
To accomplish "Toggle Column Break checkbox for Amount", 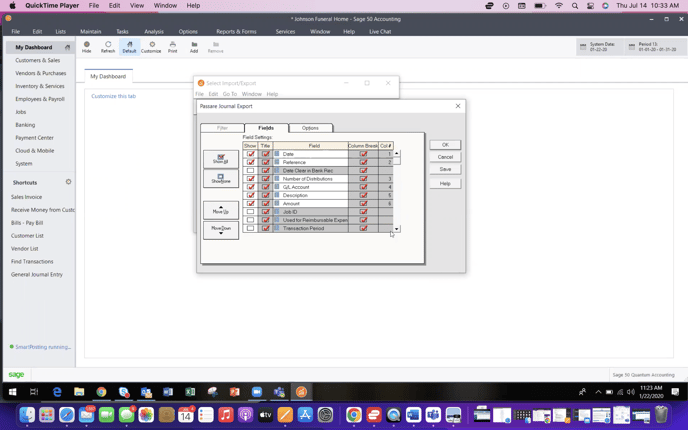I will 363,203.
